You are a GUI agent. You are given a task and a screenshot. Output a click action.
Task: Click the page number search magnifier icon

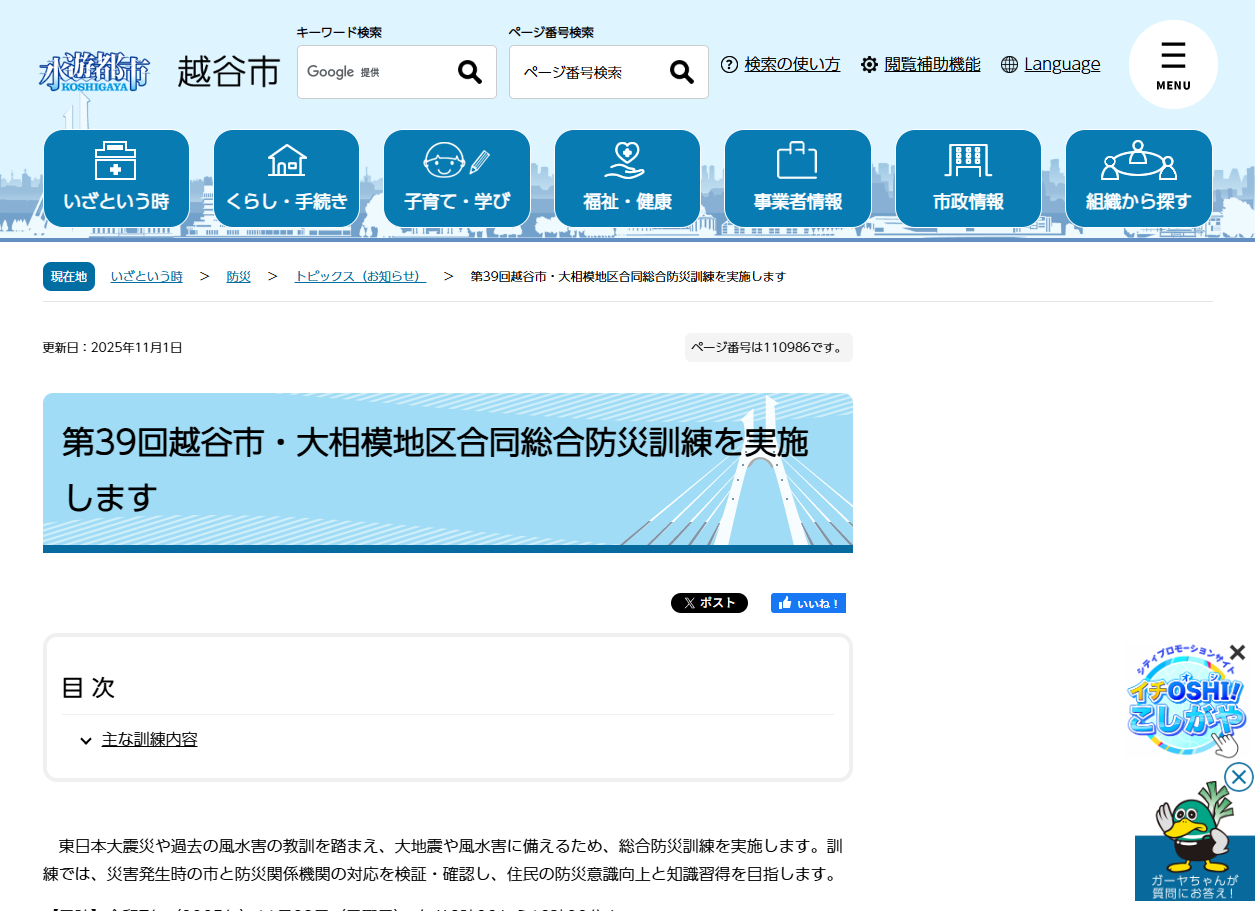tap(681, 72)
